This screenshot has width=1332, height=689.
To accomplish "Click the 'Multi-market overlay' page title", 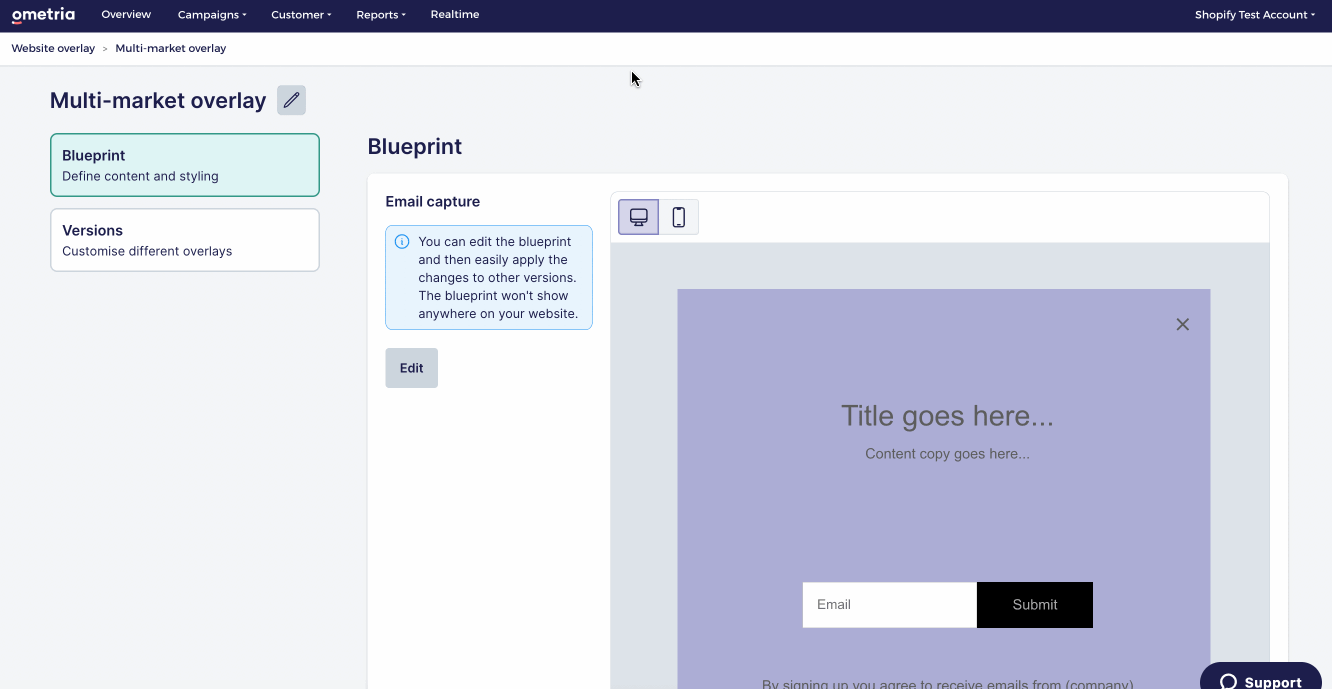I will coord(158,101).
